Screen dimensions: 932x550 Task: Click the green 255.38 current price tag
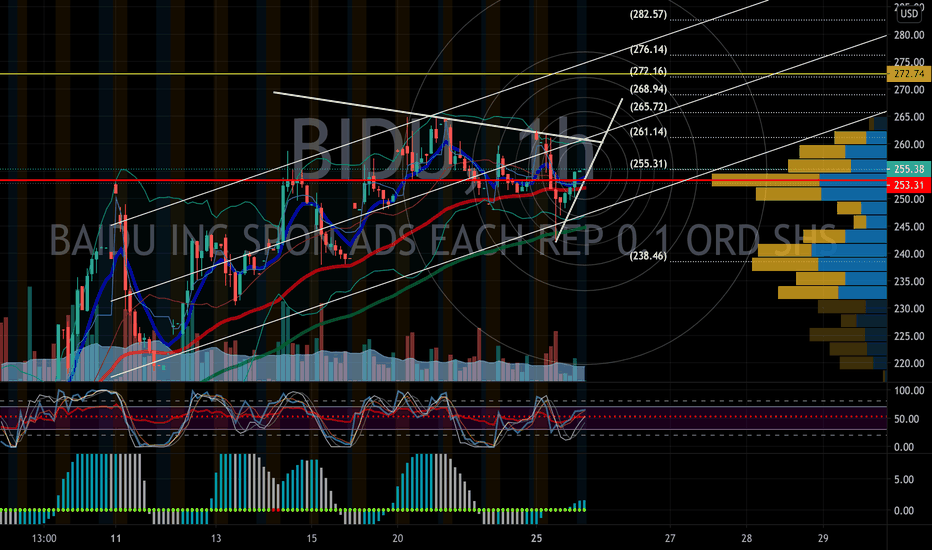[x=909, y=169]
